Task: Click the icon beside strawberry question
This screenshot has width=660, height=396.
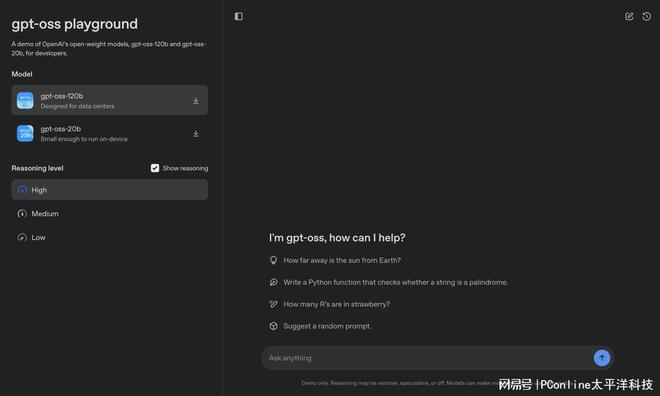Action: [x=274, y=304]
